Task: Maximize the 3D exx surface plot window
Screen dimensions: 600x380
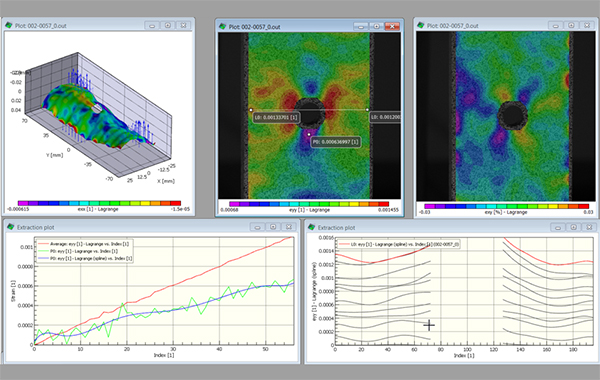Action: pos(168,25)
